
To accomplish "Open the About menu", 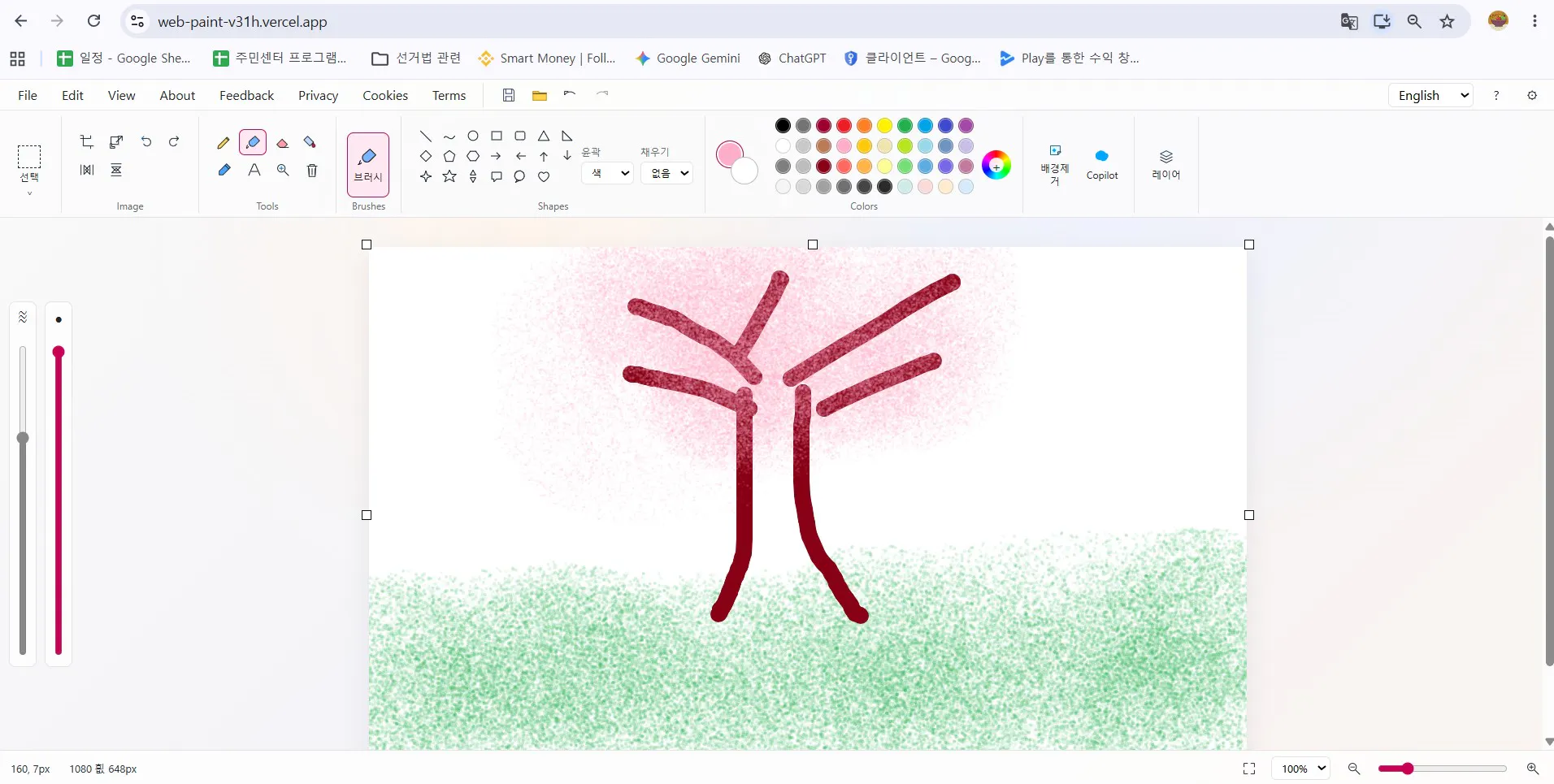I will point(177,95).
